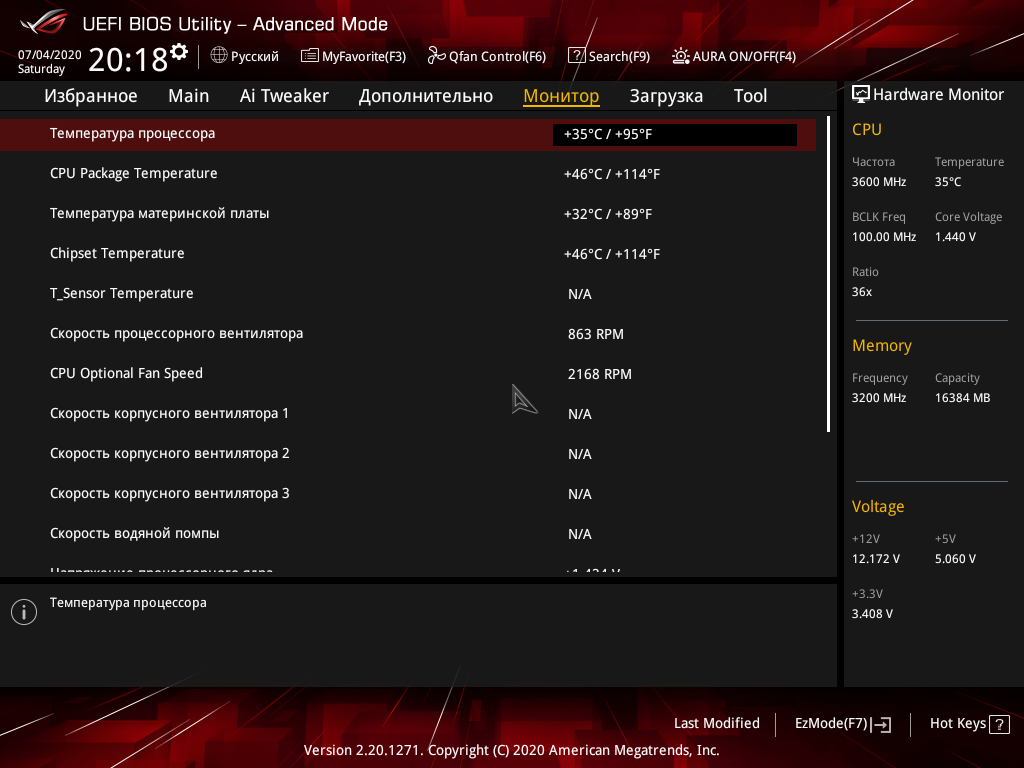Click the globe language icon
Image resolution: width=1024 pixels, height=768 pixels.
click(219, 56)
